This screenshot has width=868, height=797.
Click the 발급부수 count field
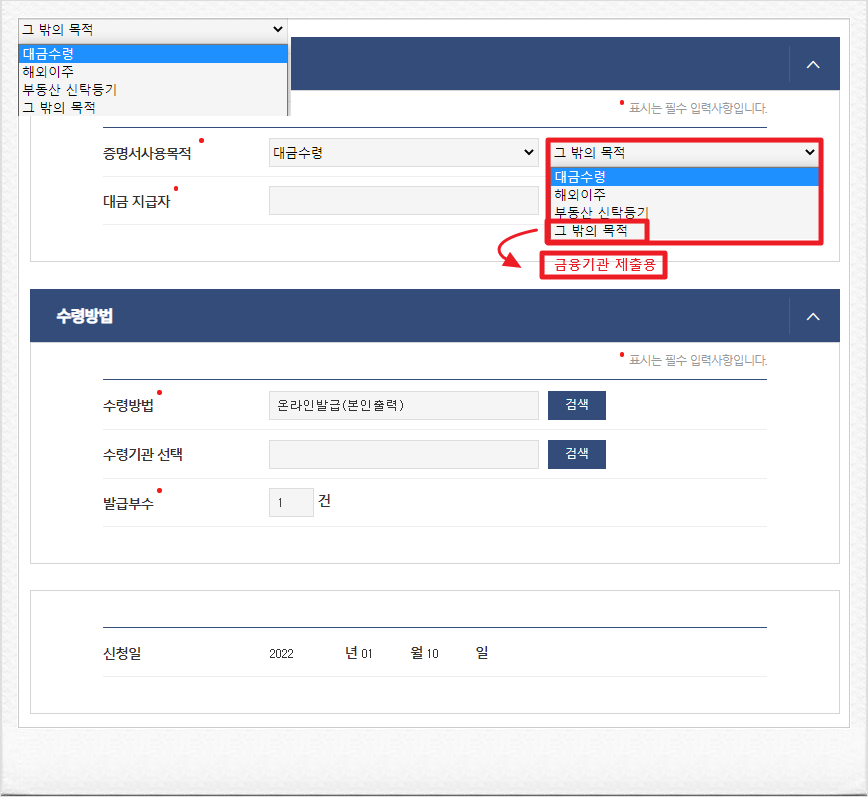coord(291,503)
